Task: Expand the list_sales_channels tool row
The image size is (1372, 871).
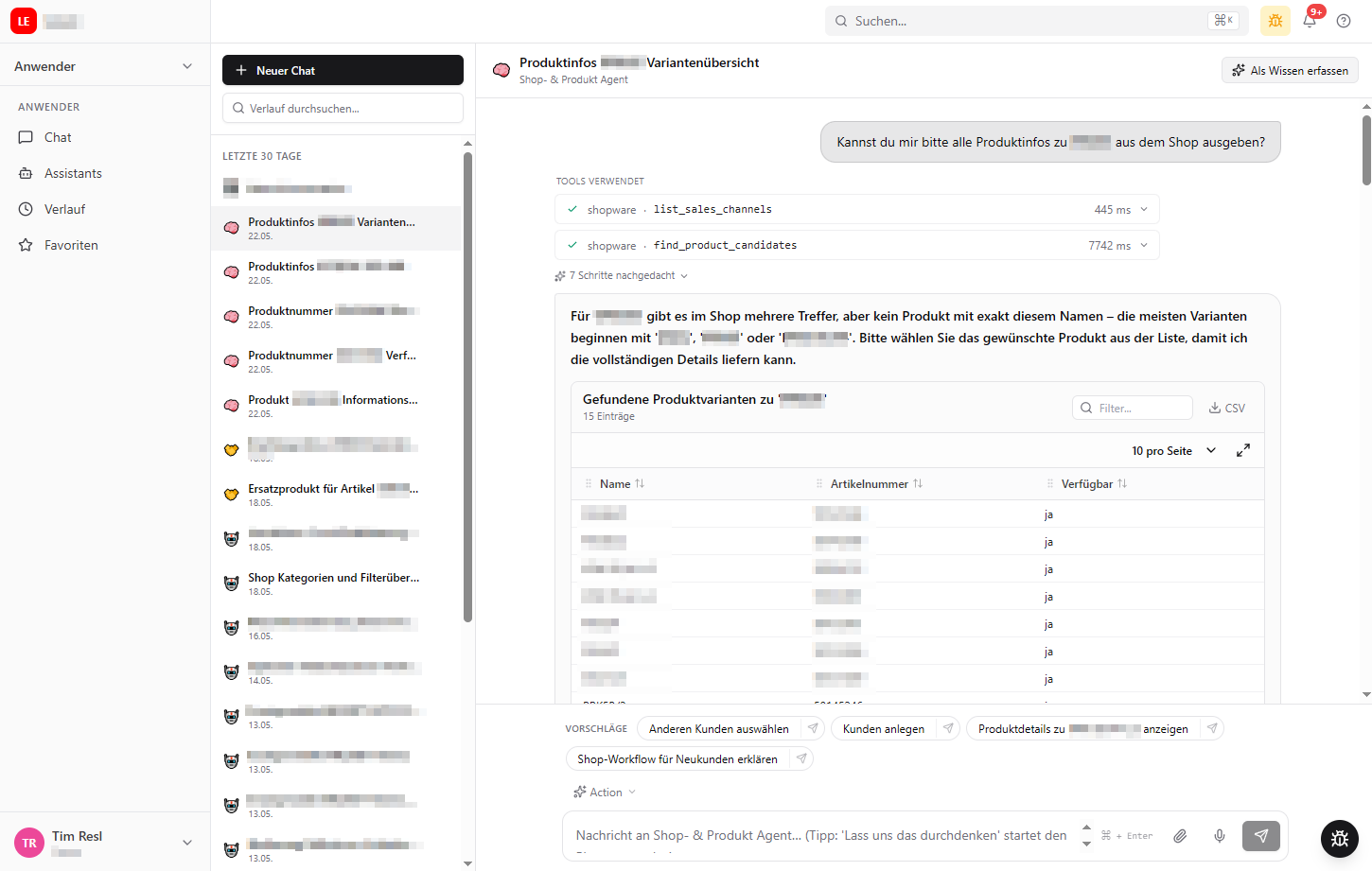Action: tap(856, 209)
